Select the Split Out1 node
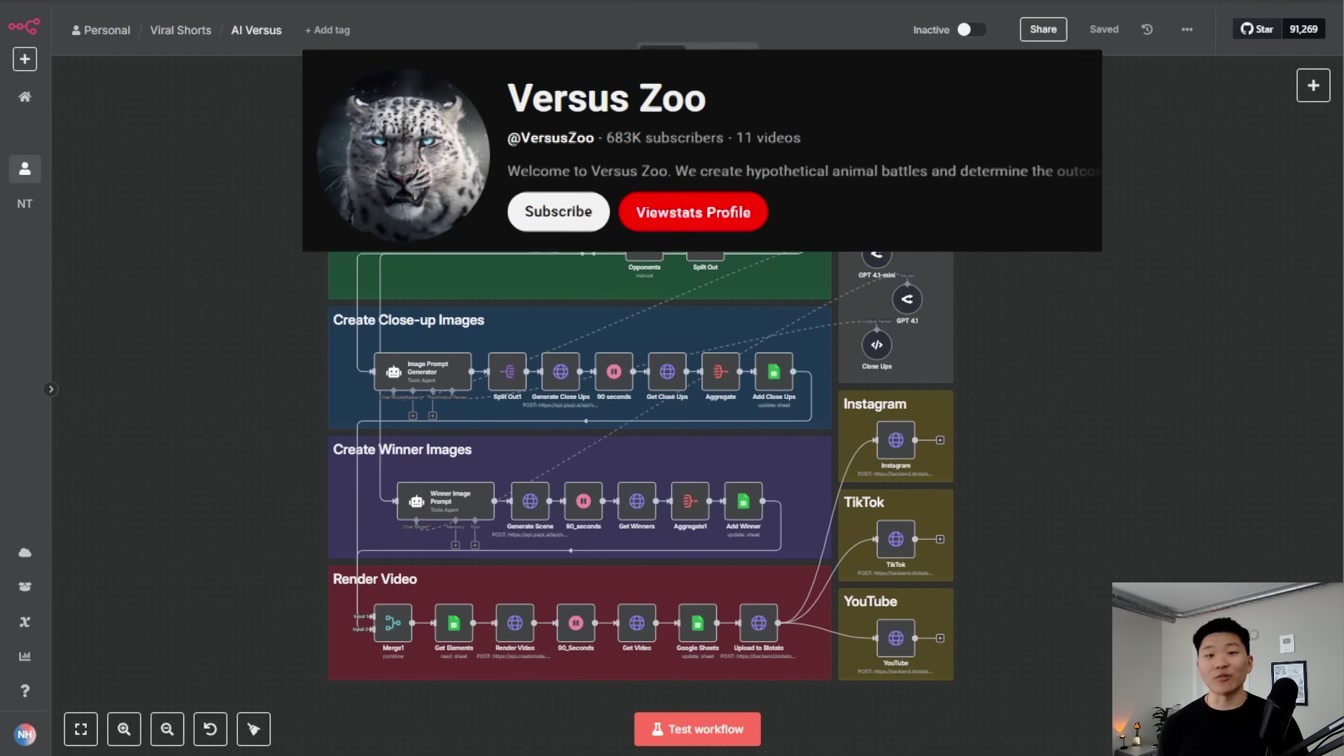Viewport: 1344px width, 756px height. point(507,372)
